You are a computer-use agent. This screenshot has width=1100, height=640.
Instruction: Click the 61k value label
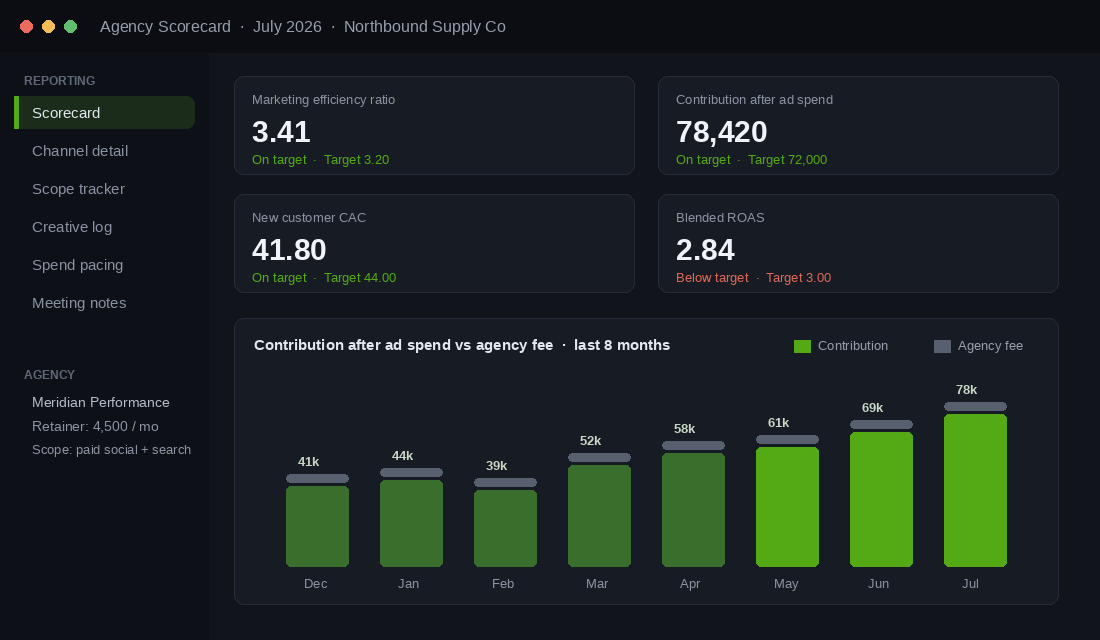(779, 422)
